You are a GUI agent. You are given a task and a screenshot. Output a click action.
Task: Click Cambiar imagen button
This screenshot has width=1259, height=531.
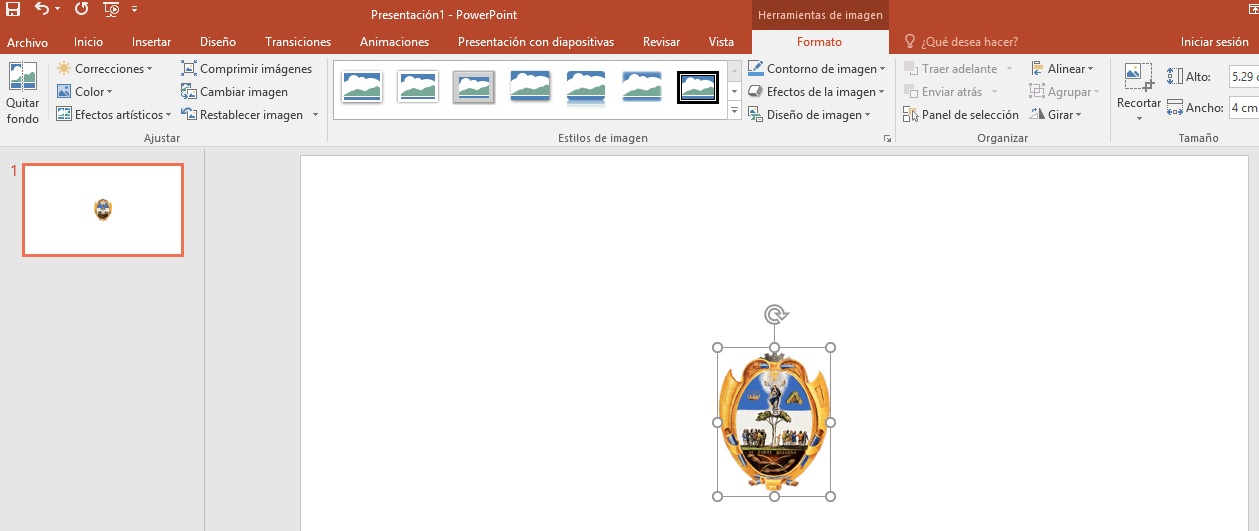tap(234, 92)
